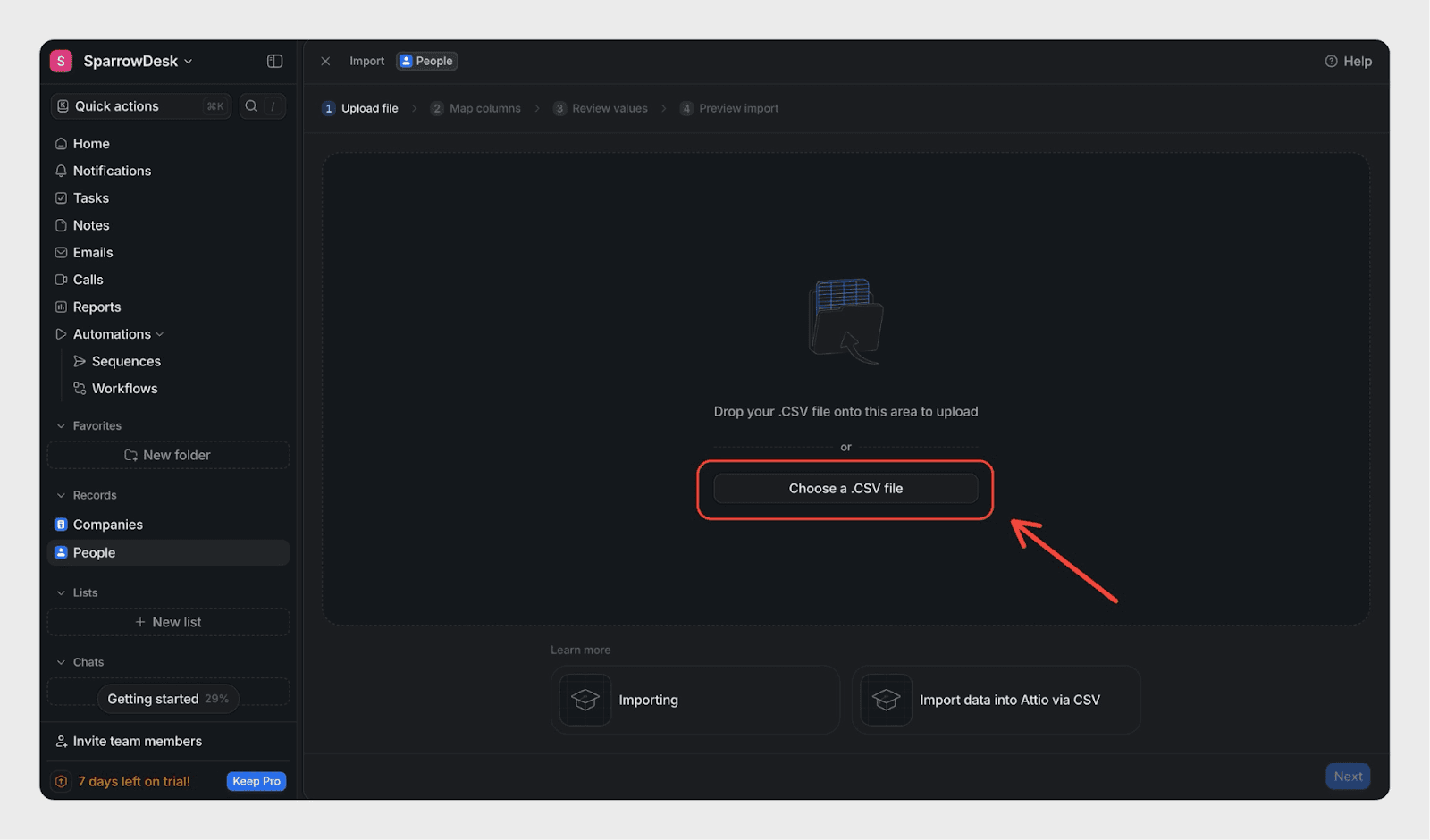Image resolution: width=1430 pixels, height=840 pixels.
Task: Open Notifications from the sidebar
Action: click(112, 171)
